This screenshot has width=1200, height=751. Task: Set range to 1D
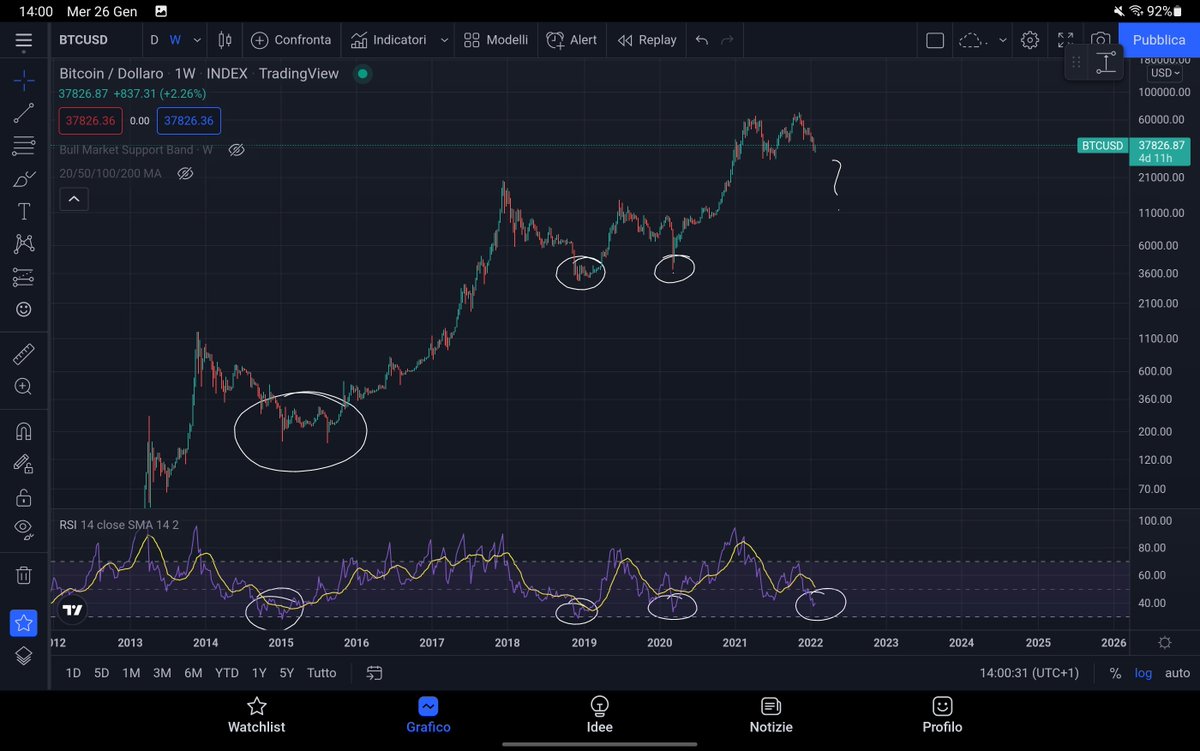(x=73, y=673)
